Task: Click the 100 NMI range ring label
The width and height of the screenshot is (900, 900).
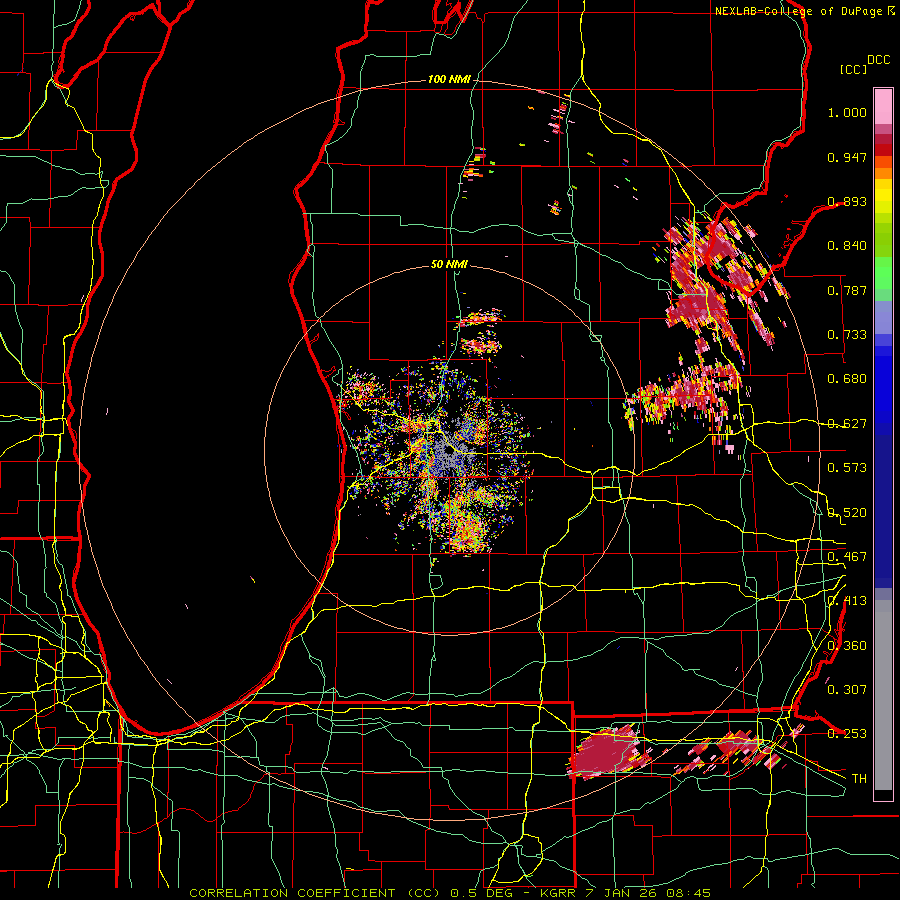Action: point(449,79)
